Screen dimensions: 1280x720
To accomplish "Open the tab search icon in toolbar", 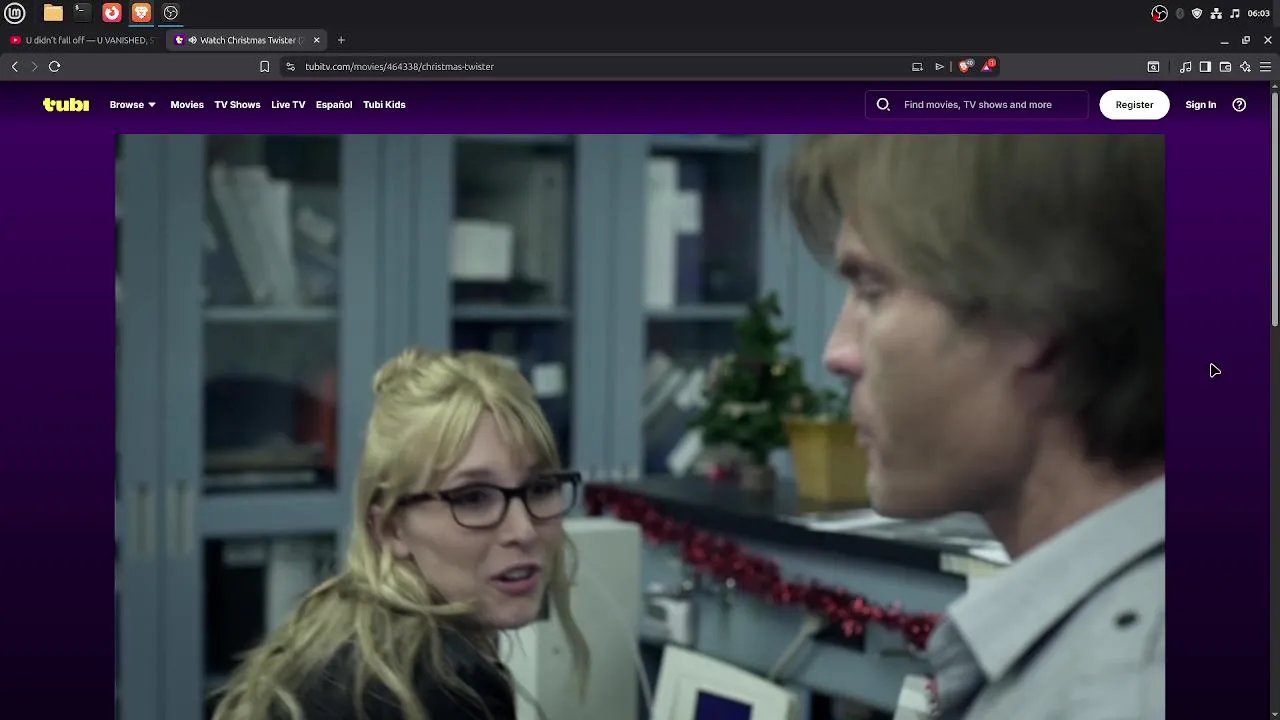I will pyautogui.click(x=1153, y=66).
